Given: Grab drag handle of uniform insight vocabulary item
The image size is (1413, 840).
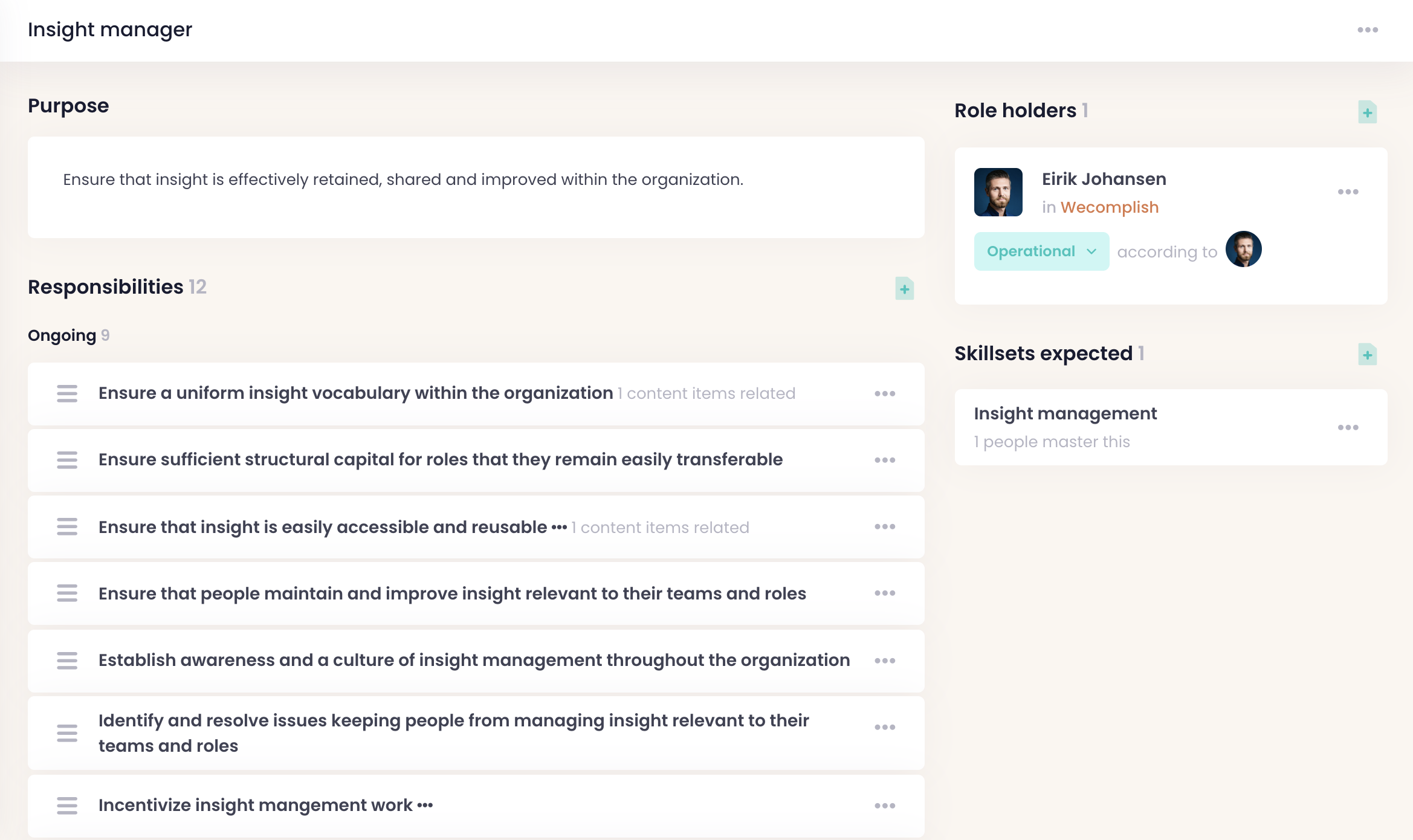Looking at the screenshot, I should pos(67,393).
